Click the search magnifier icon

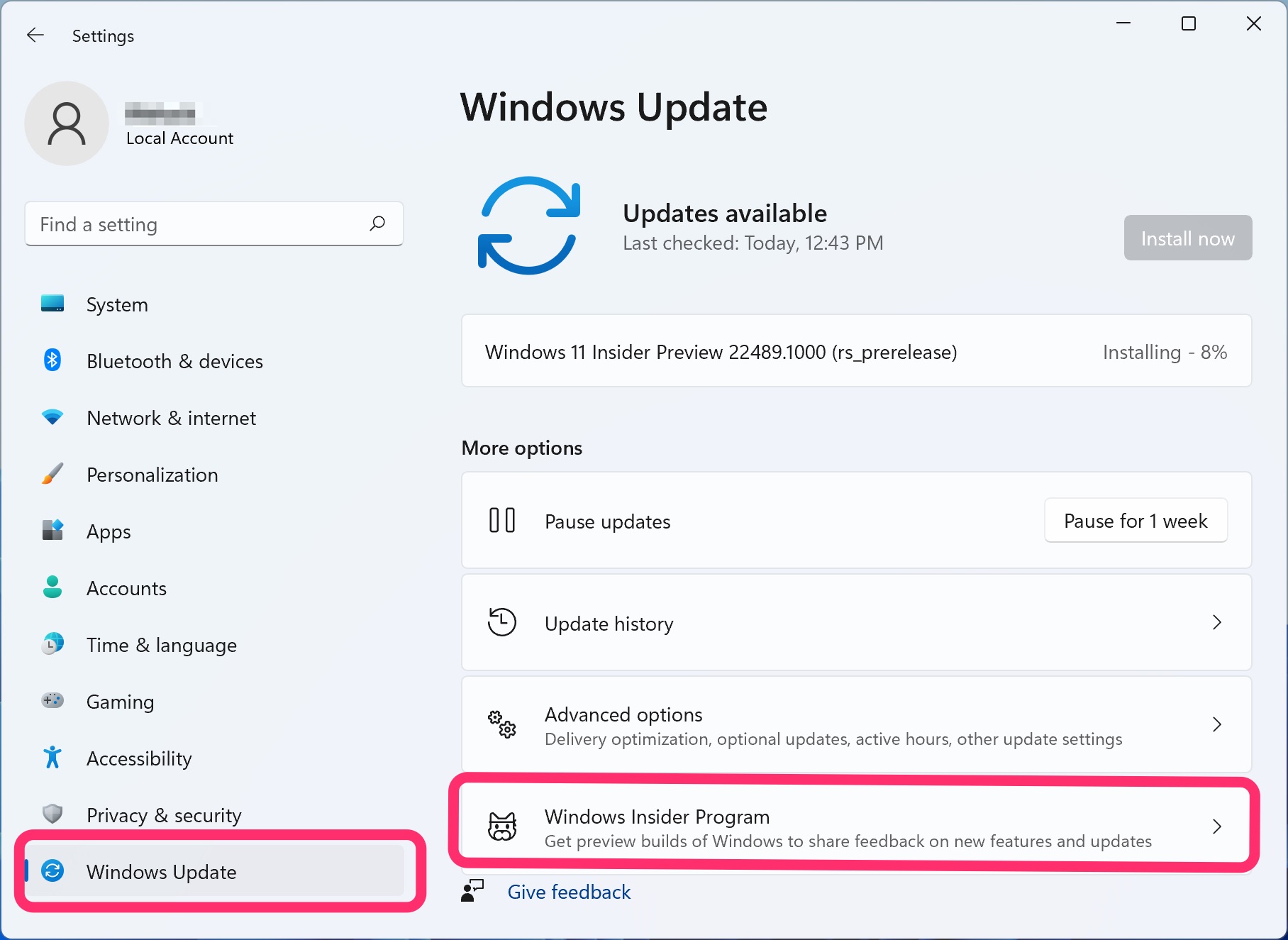tap(378, 223)
